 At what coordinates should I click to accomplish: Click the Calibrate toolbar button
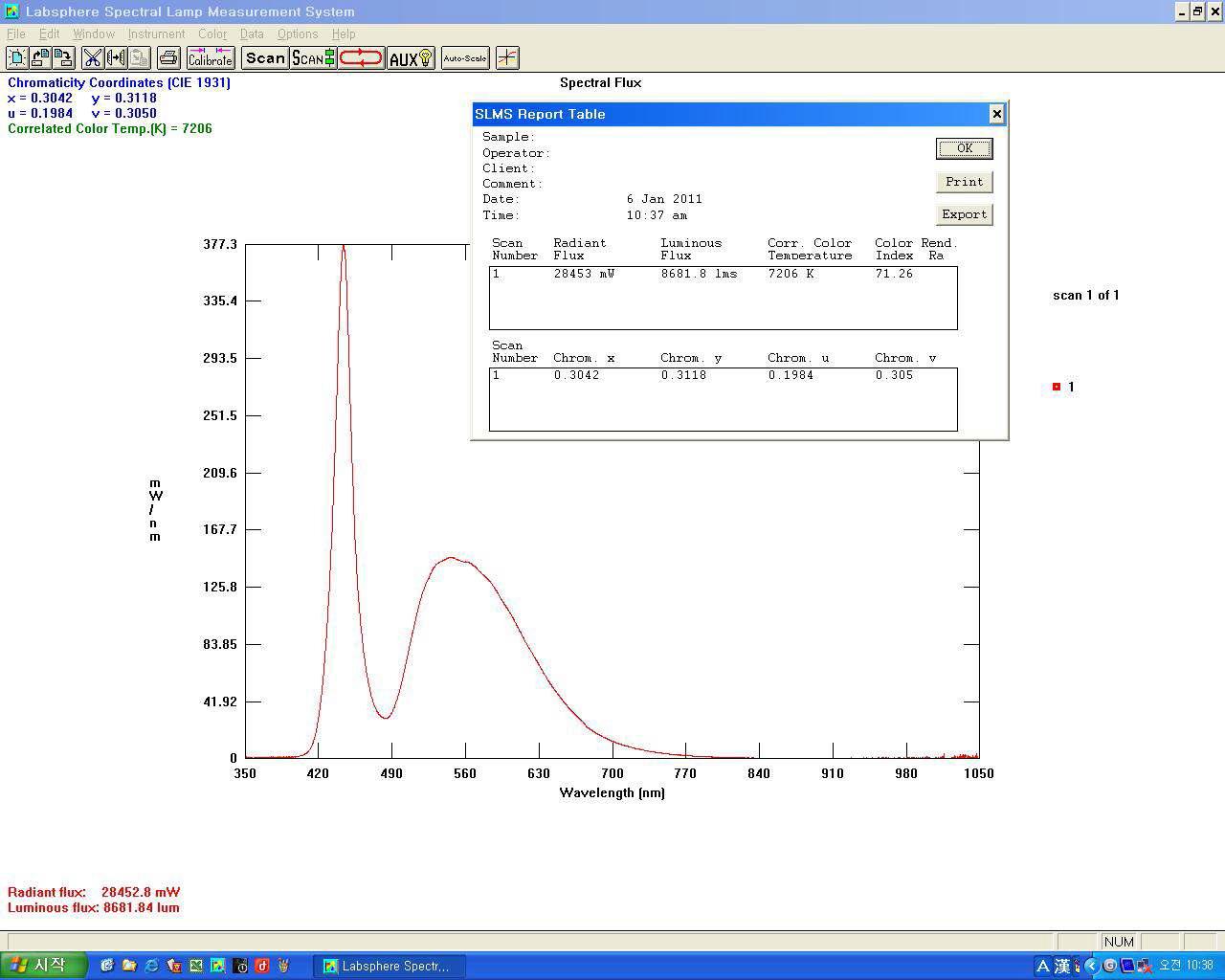(211, 58)
